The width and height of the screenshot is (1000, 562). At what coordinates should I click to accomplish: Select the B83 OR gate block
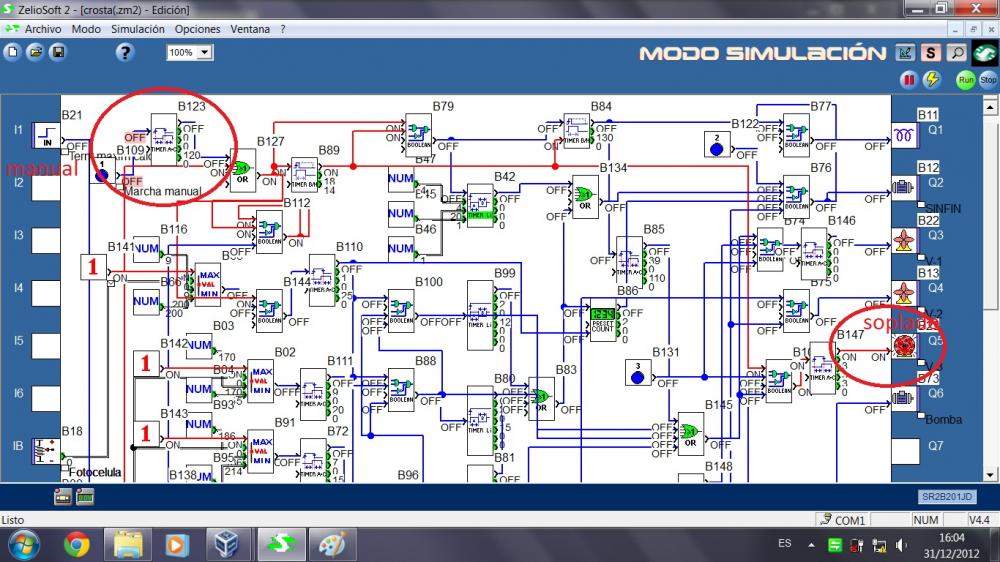tap(541, 399)
